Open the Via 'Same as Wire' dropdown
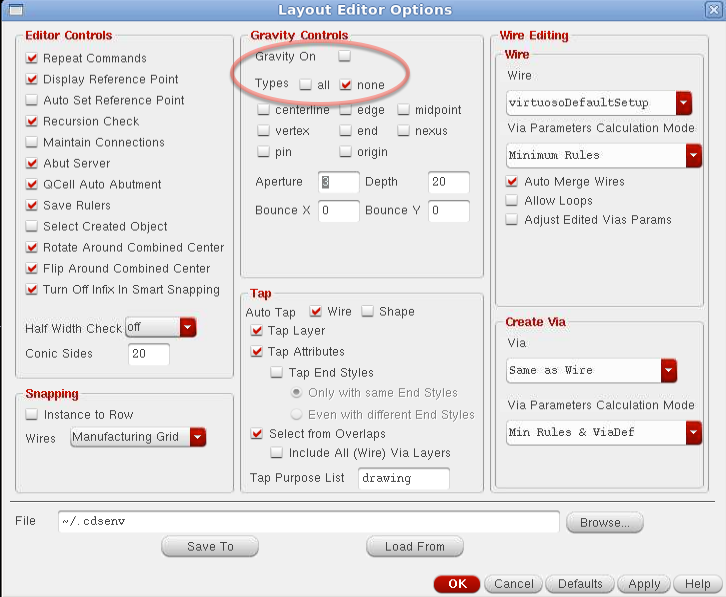Image resolution: width=726 pixels, height=597 pixels. [669, 370]
